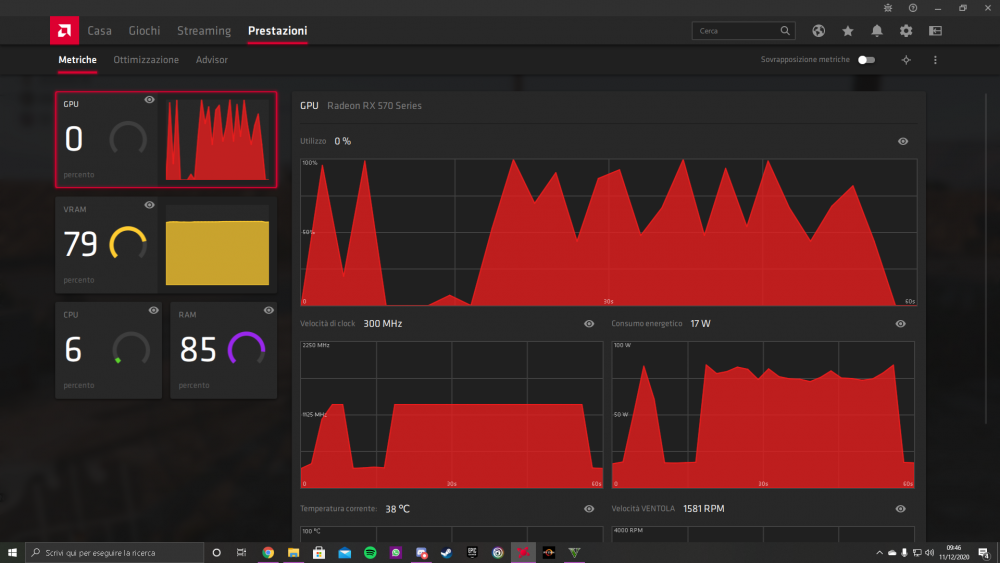Toggle eye icon on VRAM tile
Viewport: 1000px width, 563px height.
(149, 205)
